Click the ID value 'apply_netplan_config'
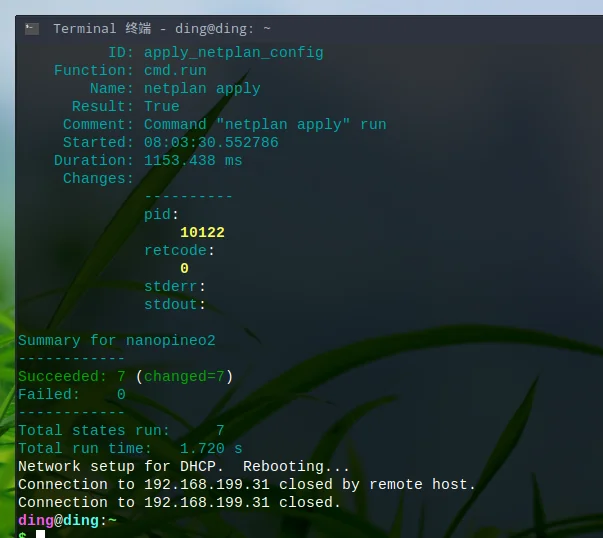603x538 pixels. point(233,53)
